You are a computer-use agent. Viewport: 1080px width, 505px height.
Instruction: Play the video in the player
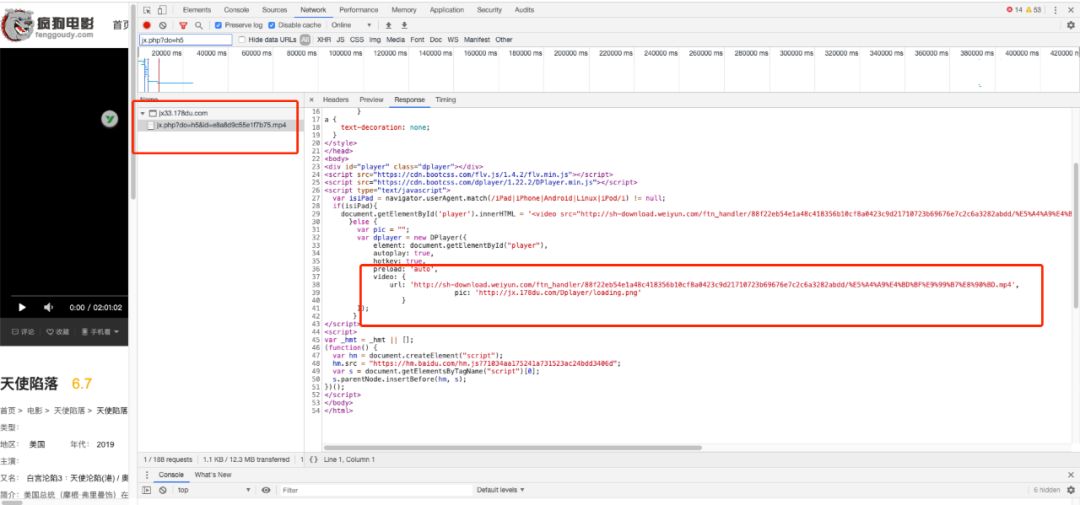click(x=22, y=307)
